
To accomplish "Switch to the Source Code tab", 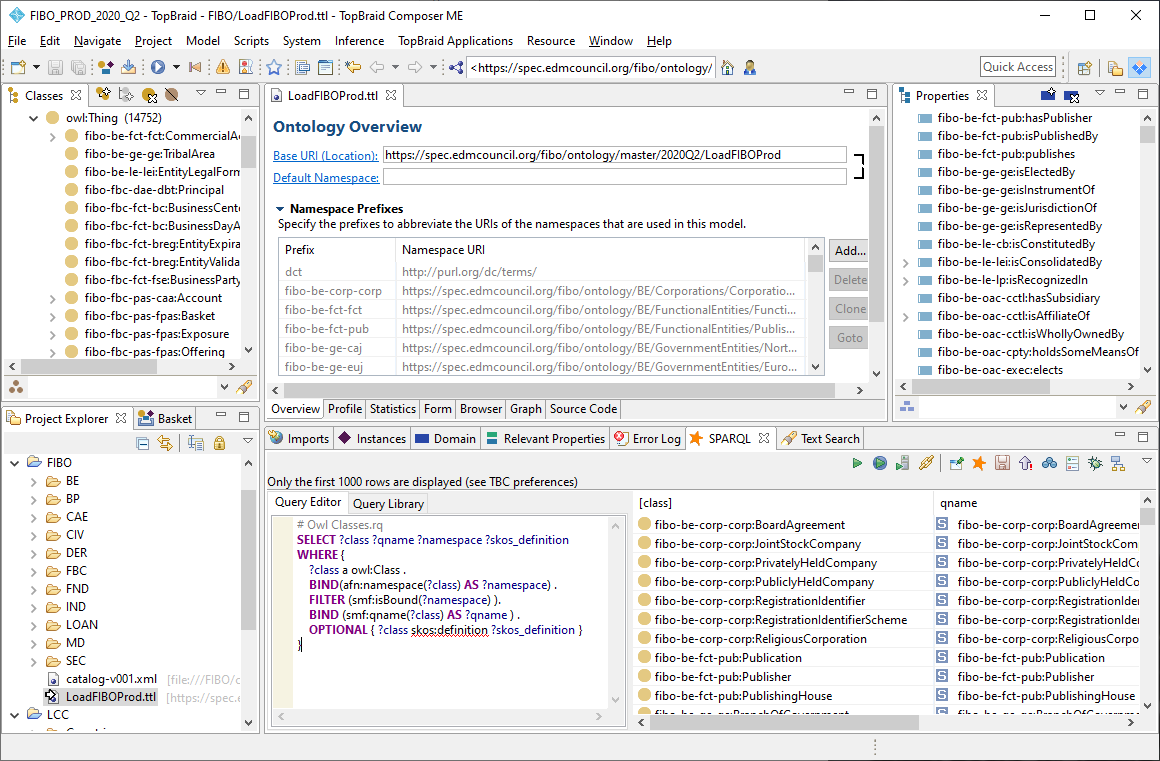I will (x=583, y=409).
